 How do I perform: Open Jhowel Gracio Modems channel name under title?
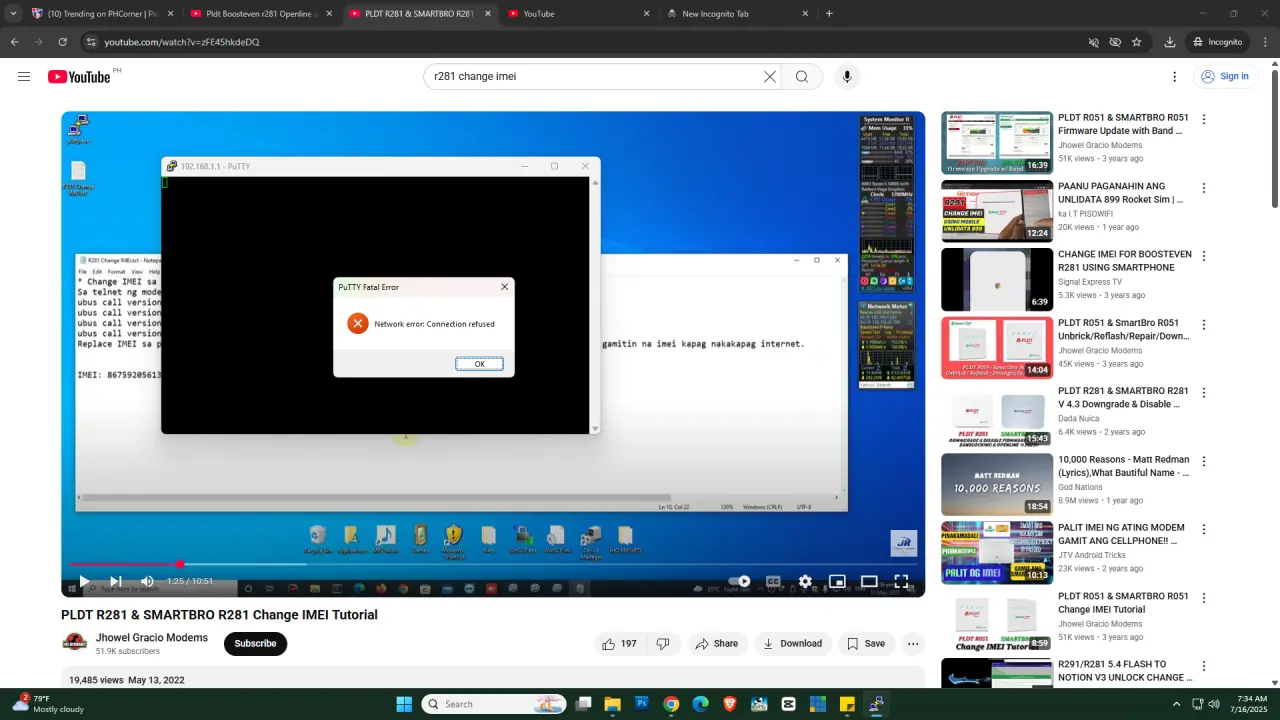[x=152, y=637]
